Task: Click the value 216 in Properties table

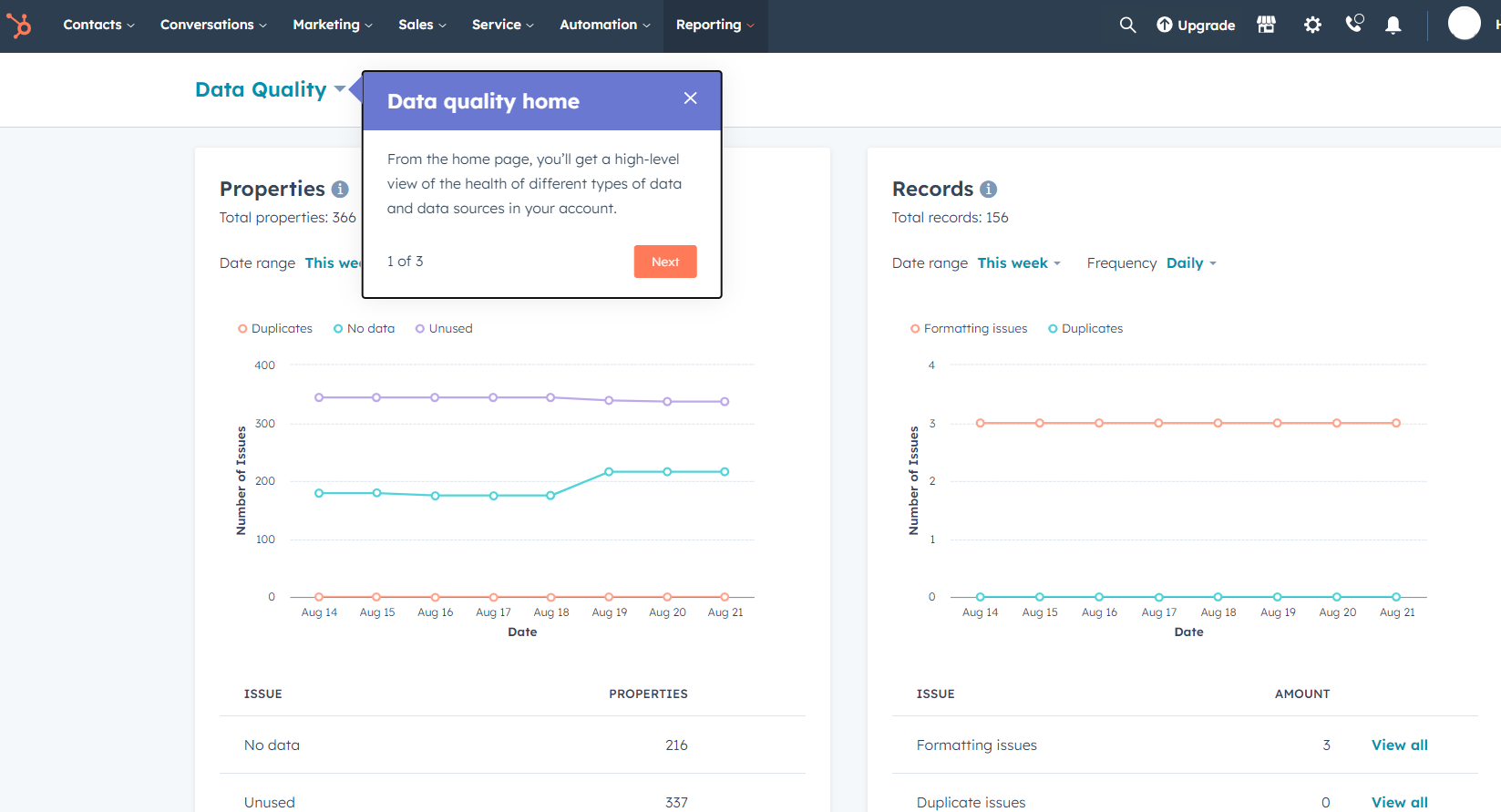Action: pos(676,745)
